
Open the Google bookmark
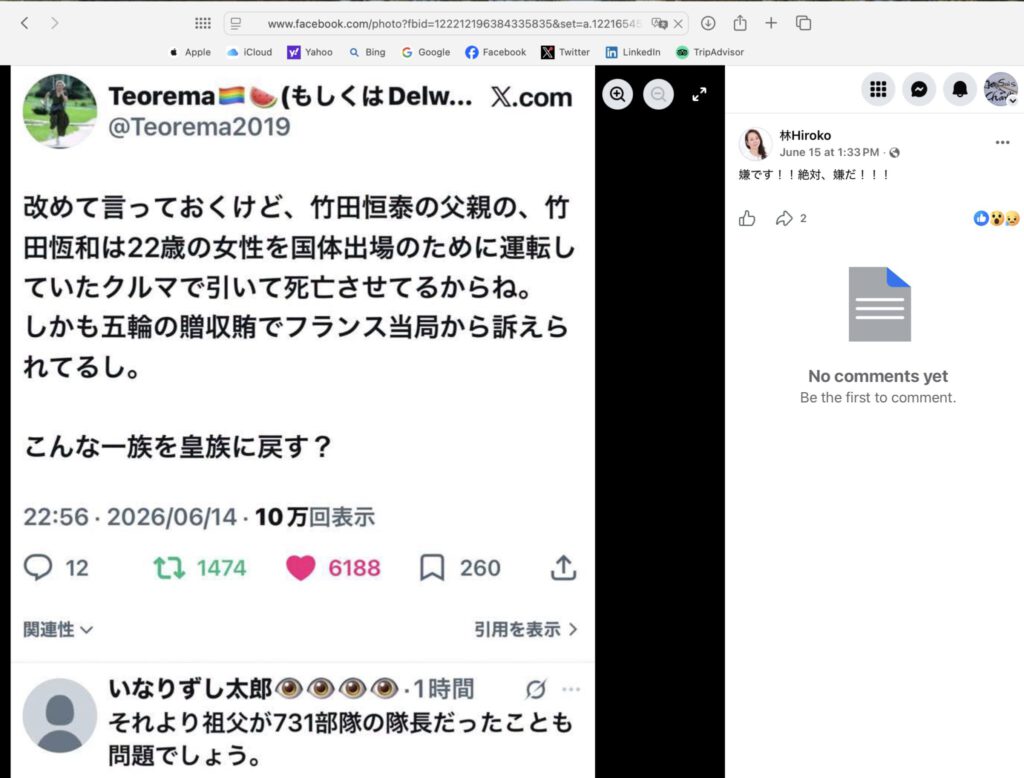426,52
